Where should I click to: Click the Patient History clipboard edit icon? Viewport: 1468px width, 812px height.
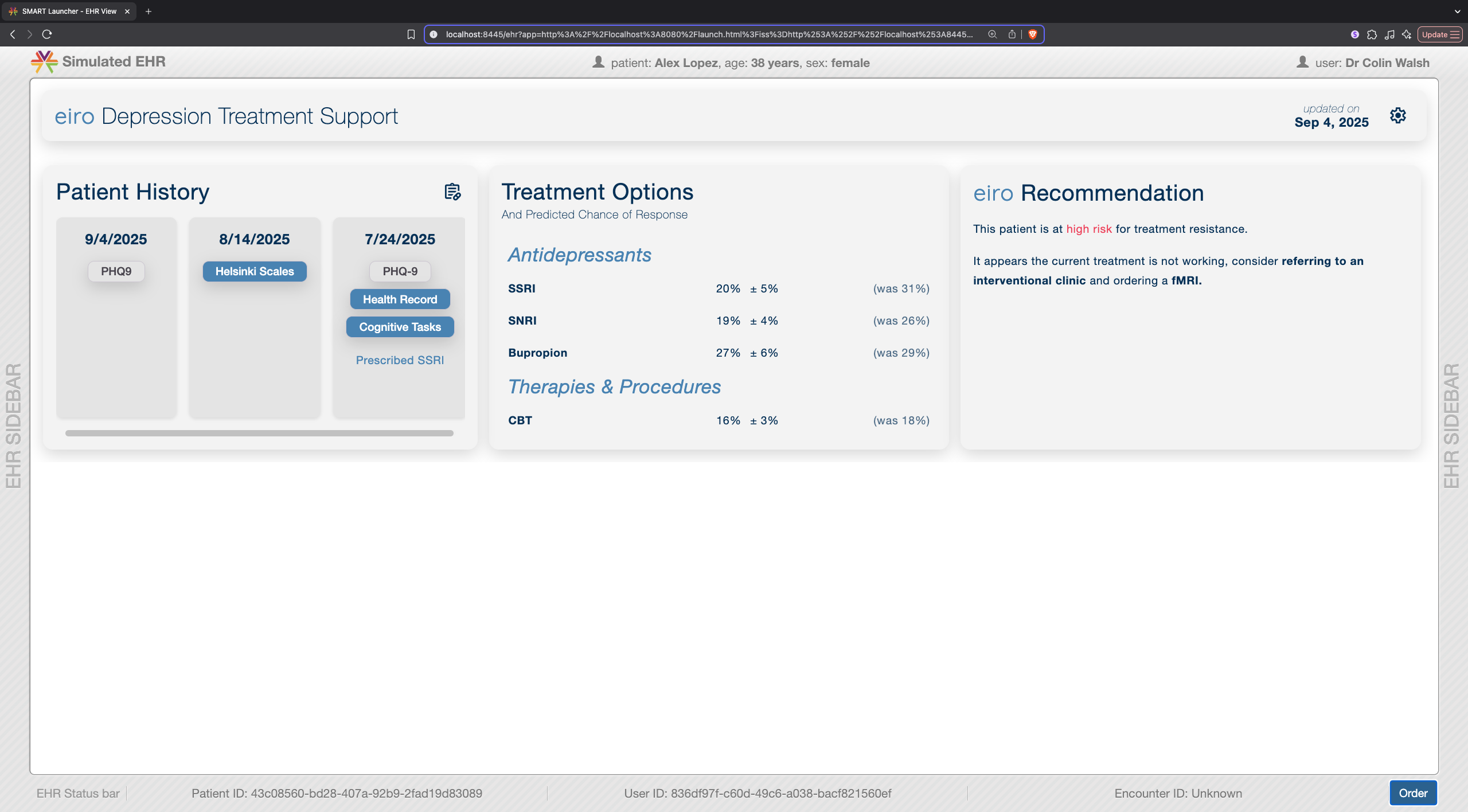(452, 192)
